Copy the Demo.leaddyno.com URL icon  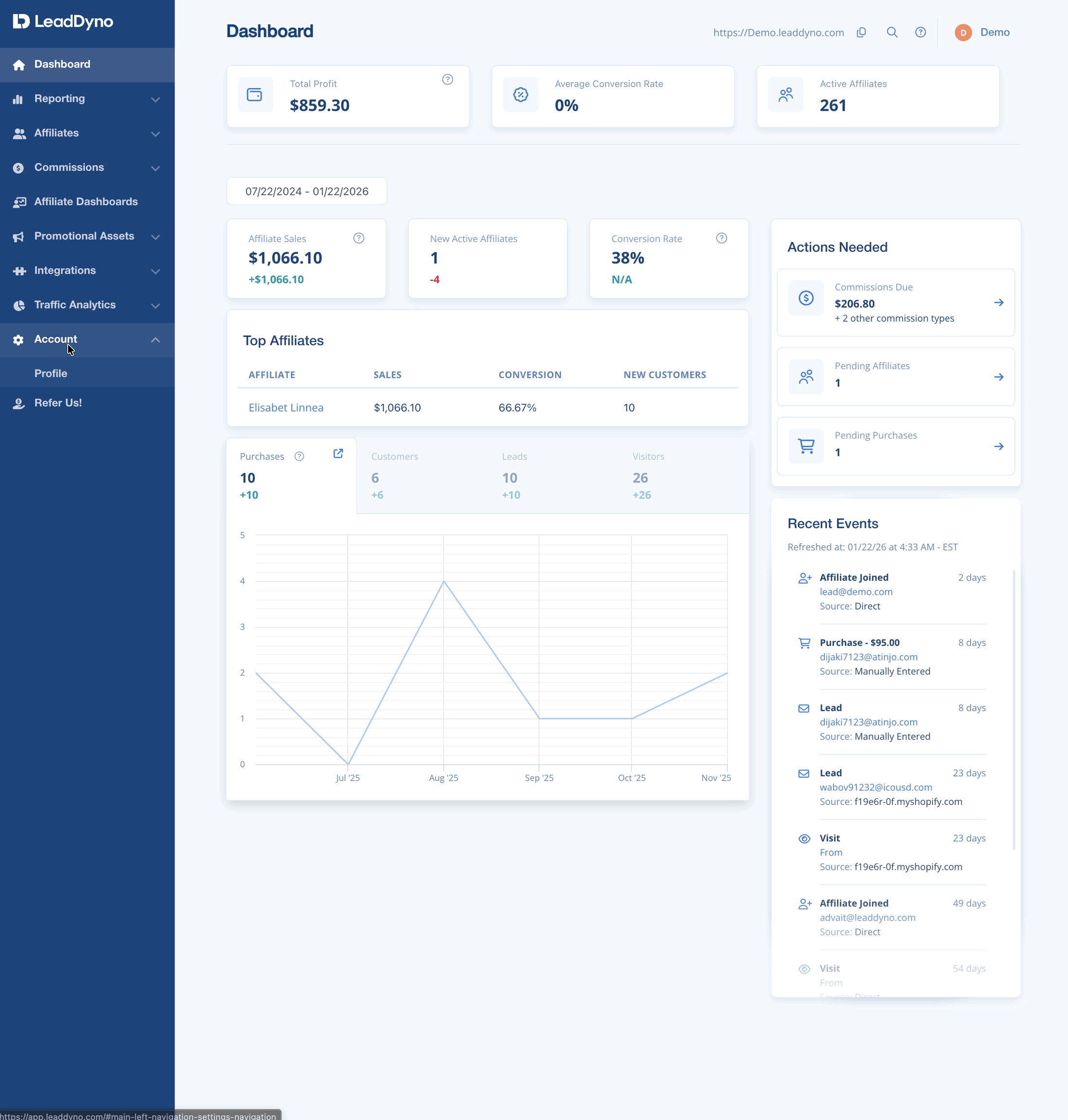pos(861,33)
